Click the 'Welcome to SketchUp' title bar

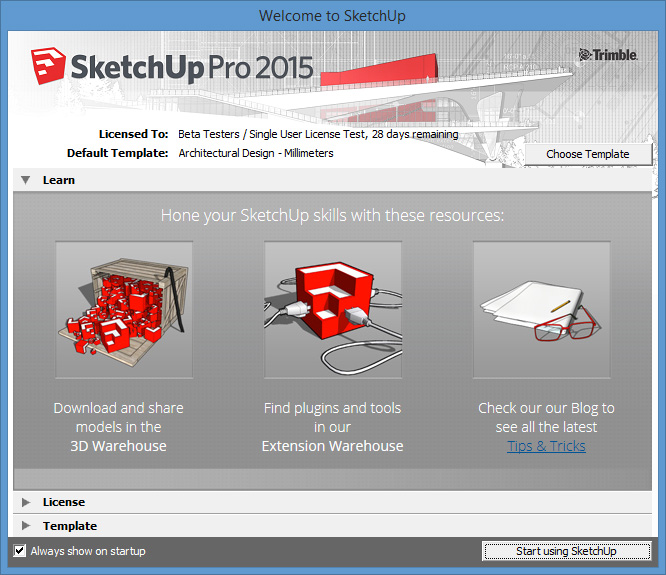click(x=333, y=16)
